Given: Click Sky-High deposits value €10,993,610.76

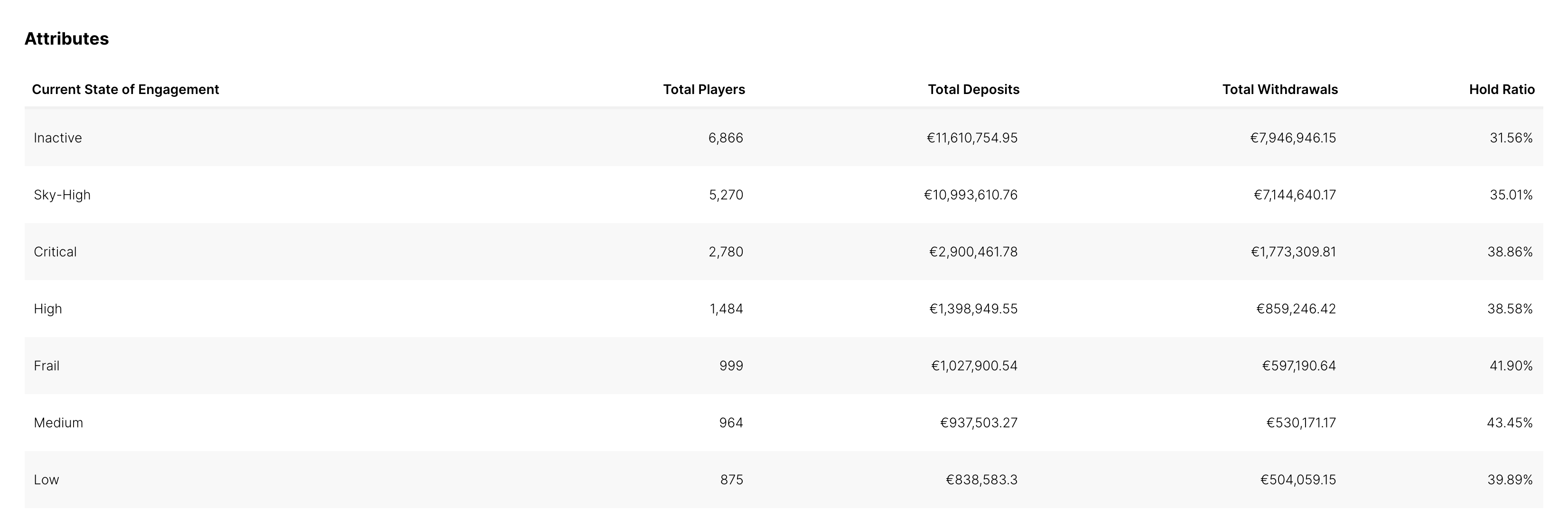Looking at the screenshot, I should [x=970, y=195].
